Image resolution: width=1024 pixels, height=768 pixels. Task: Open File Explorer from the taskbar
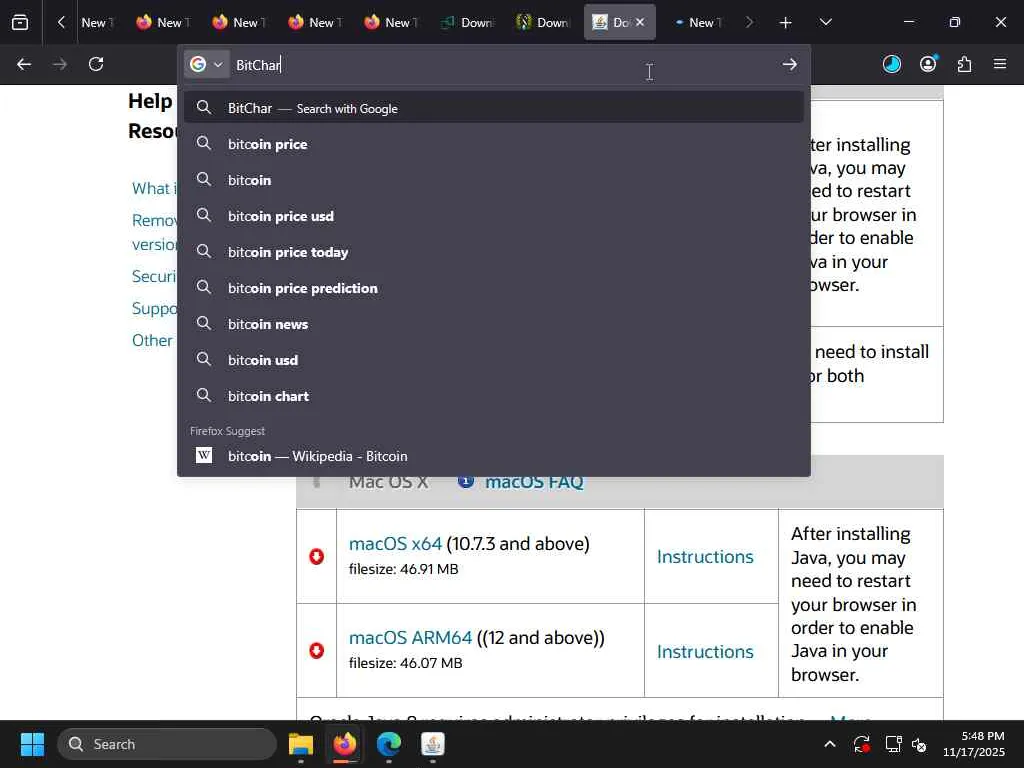301,744
